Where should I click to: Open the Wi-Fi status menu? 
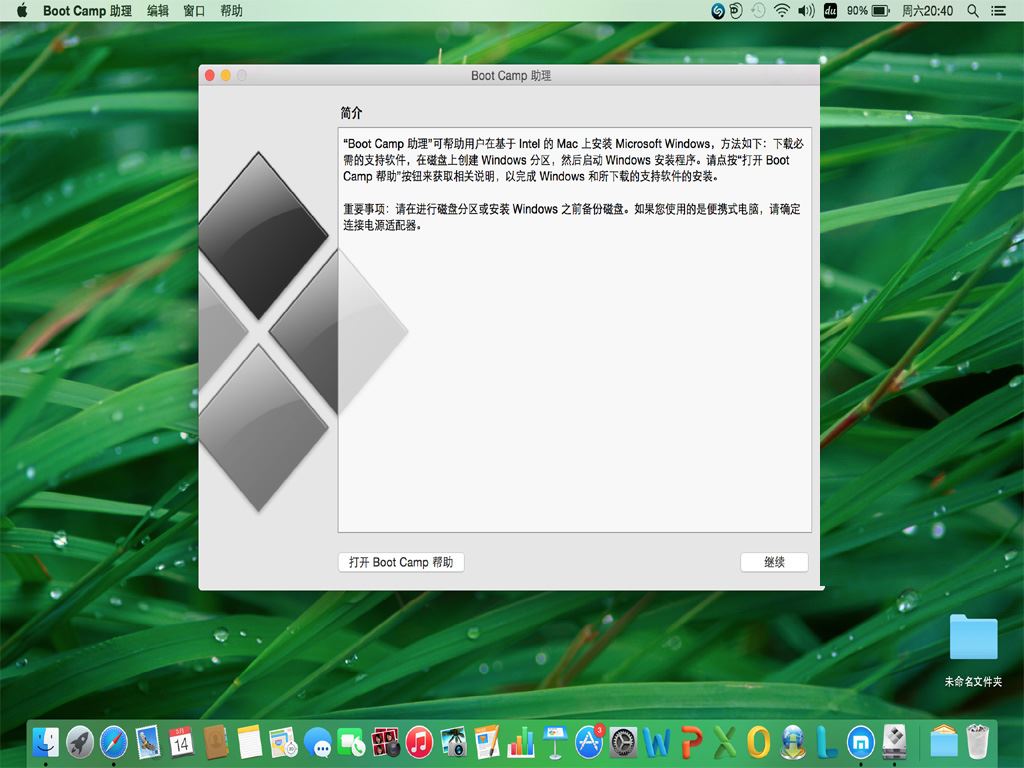782,10
